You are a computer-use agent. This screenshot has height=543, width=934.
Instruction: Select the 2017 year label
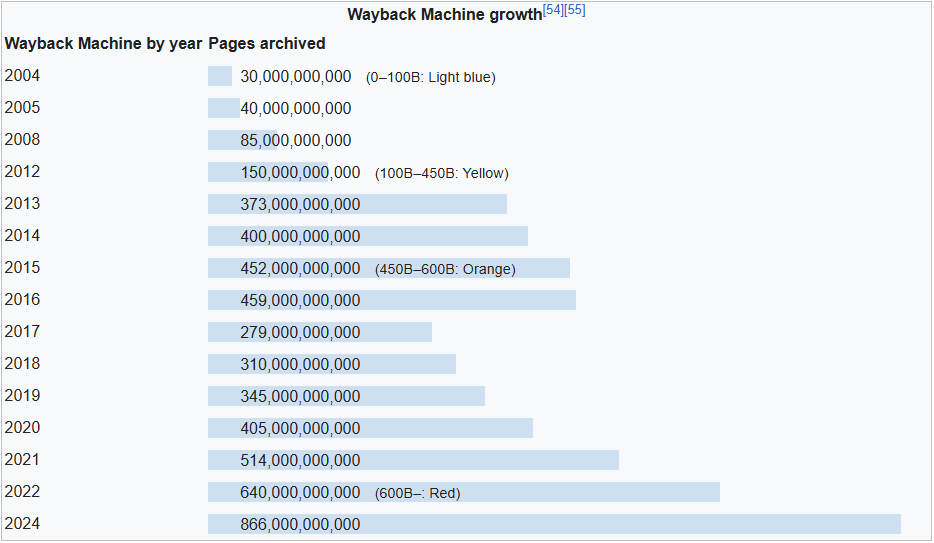[x=23, y=332]
